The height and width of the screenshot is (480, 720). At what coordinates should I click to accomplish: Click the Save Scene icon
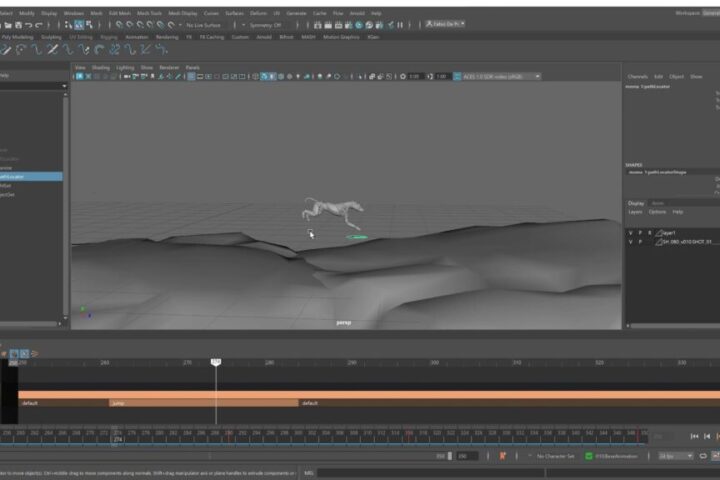point(18,25)
